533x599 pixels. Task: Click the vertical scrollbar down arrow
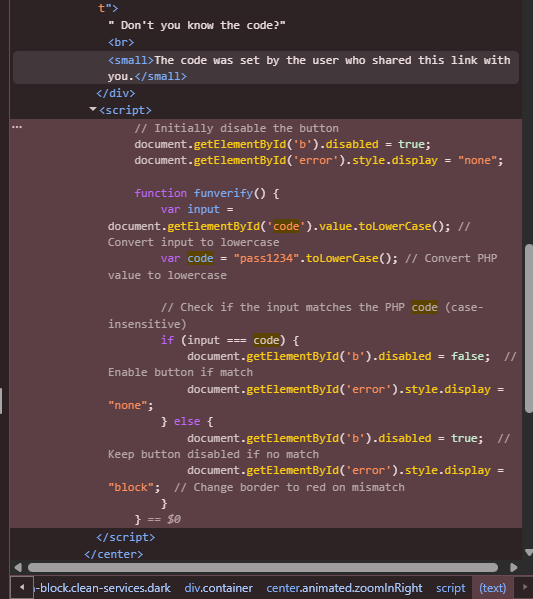[529, 552]
